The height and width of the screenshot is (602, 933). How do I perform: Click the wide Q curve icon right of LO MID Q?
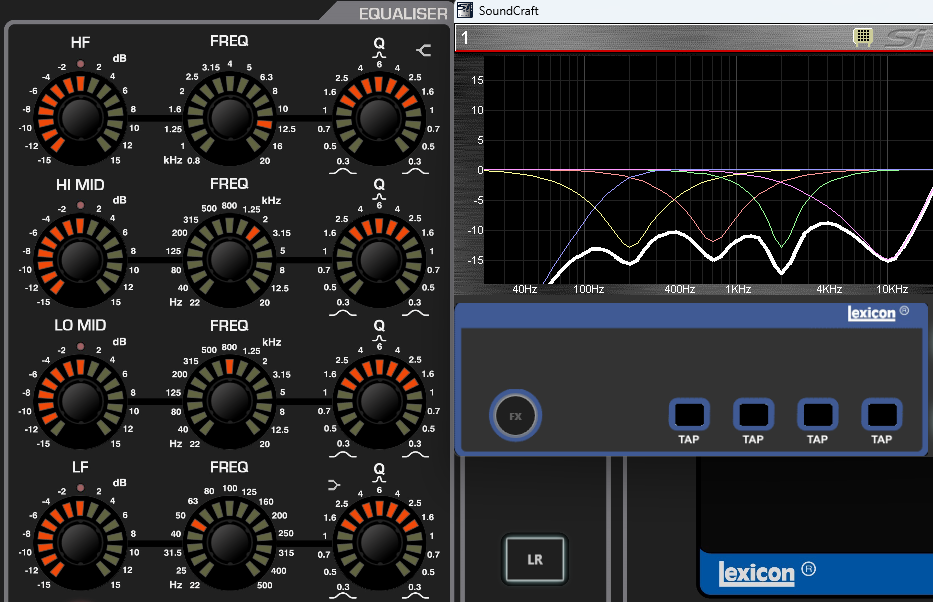pyautogui.click(x=415, y=454)
